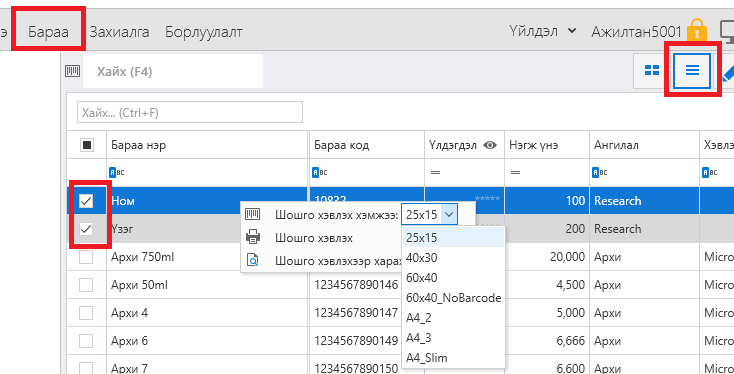Image resolution: width=734 pixels, height=374 pixels.
Task: Collapse the 25x15 label size combo box
Action: [x=448, y=214]
